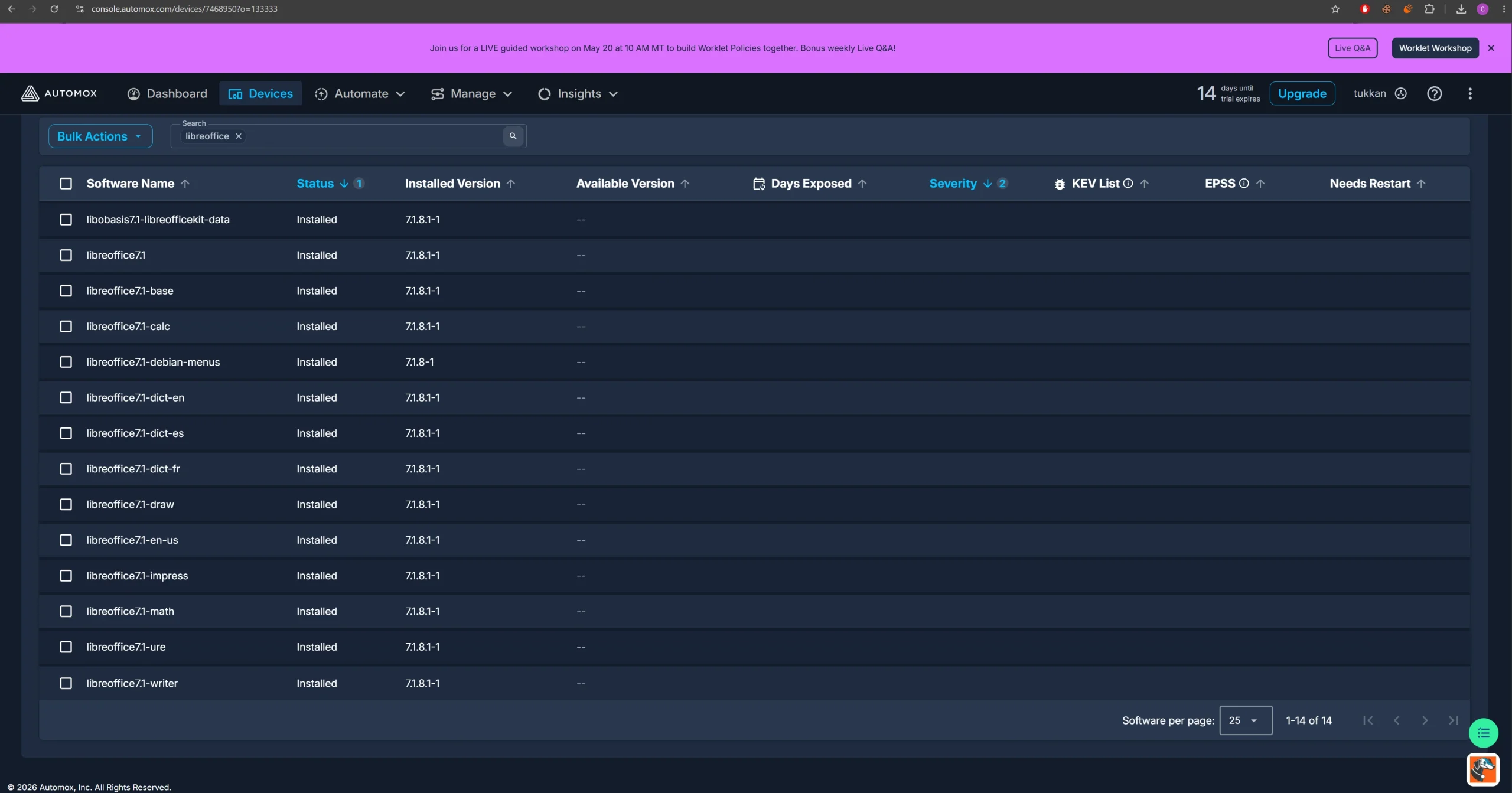Open the Bulk Actions dropdown
The width and height of the screenshot is (1512, 793).
tap(100, 136)
